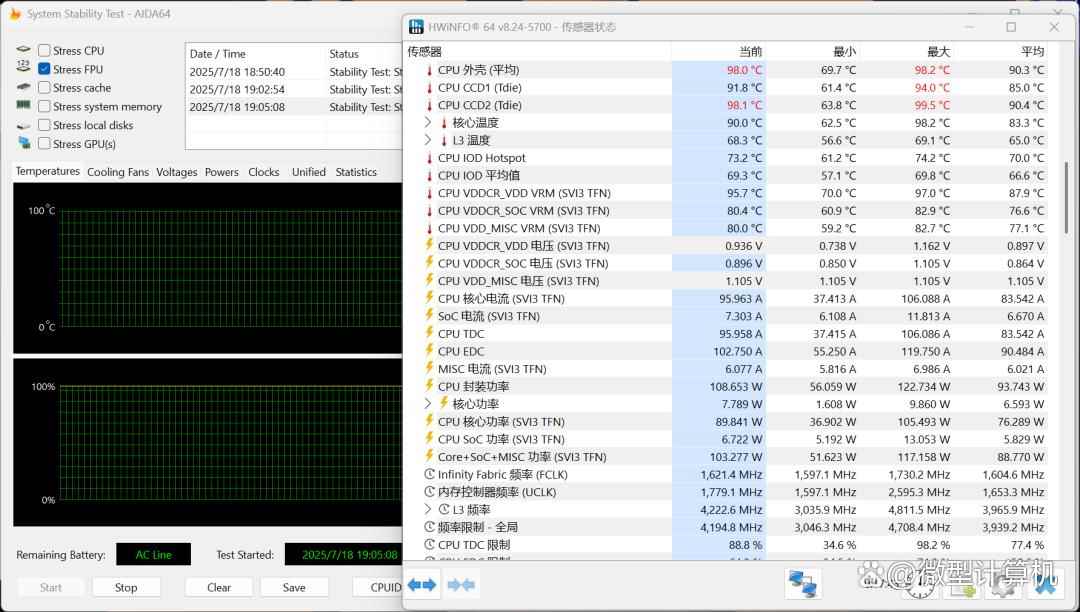Click the cache chip icon next to Stress cache

tap(23, 87)
